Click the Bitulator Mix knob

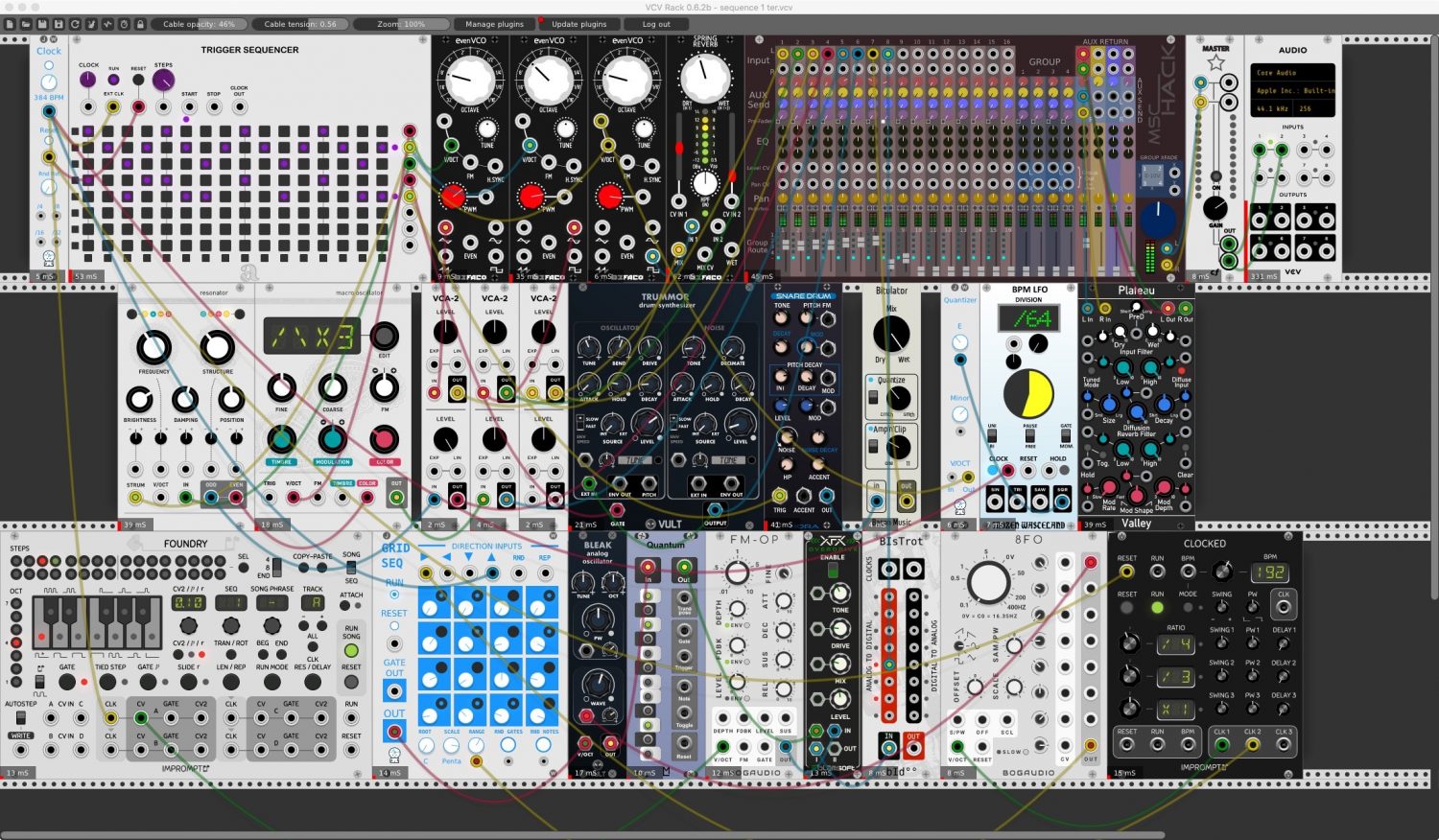pos(891,334)
